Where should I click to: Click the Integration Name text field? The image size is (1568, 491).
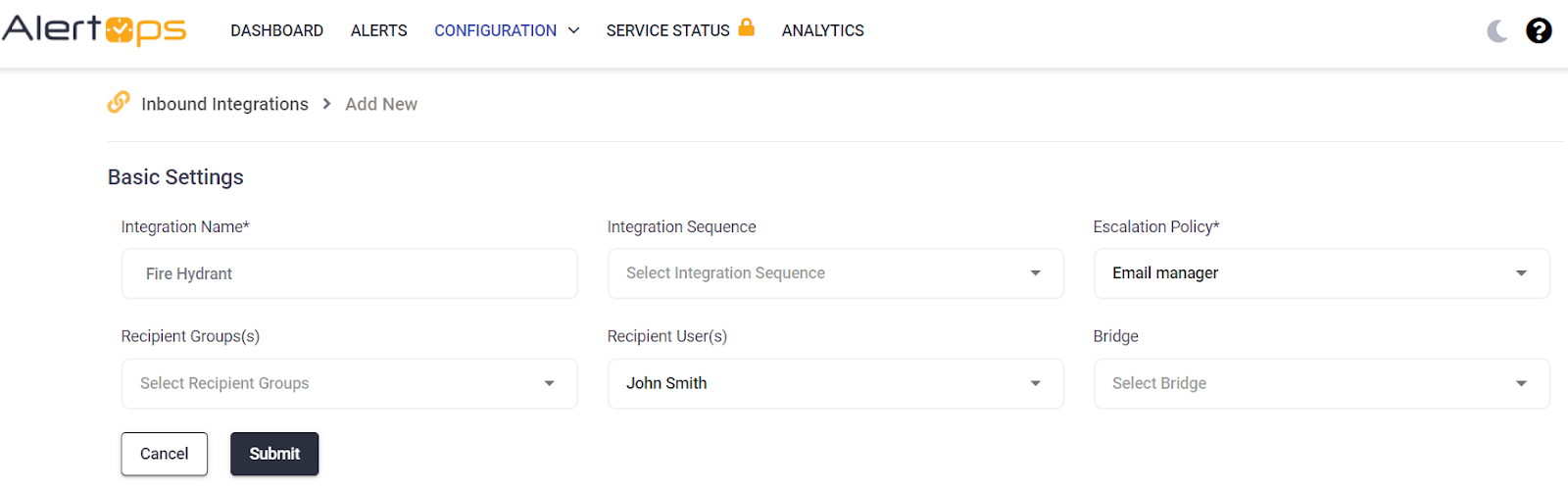pyautogui.click(x=349, y=273)
